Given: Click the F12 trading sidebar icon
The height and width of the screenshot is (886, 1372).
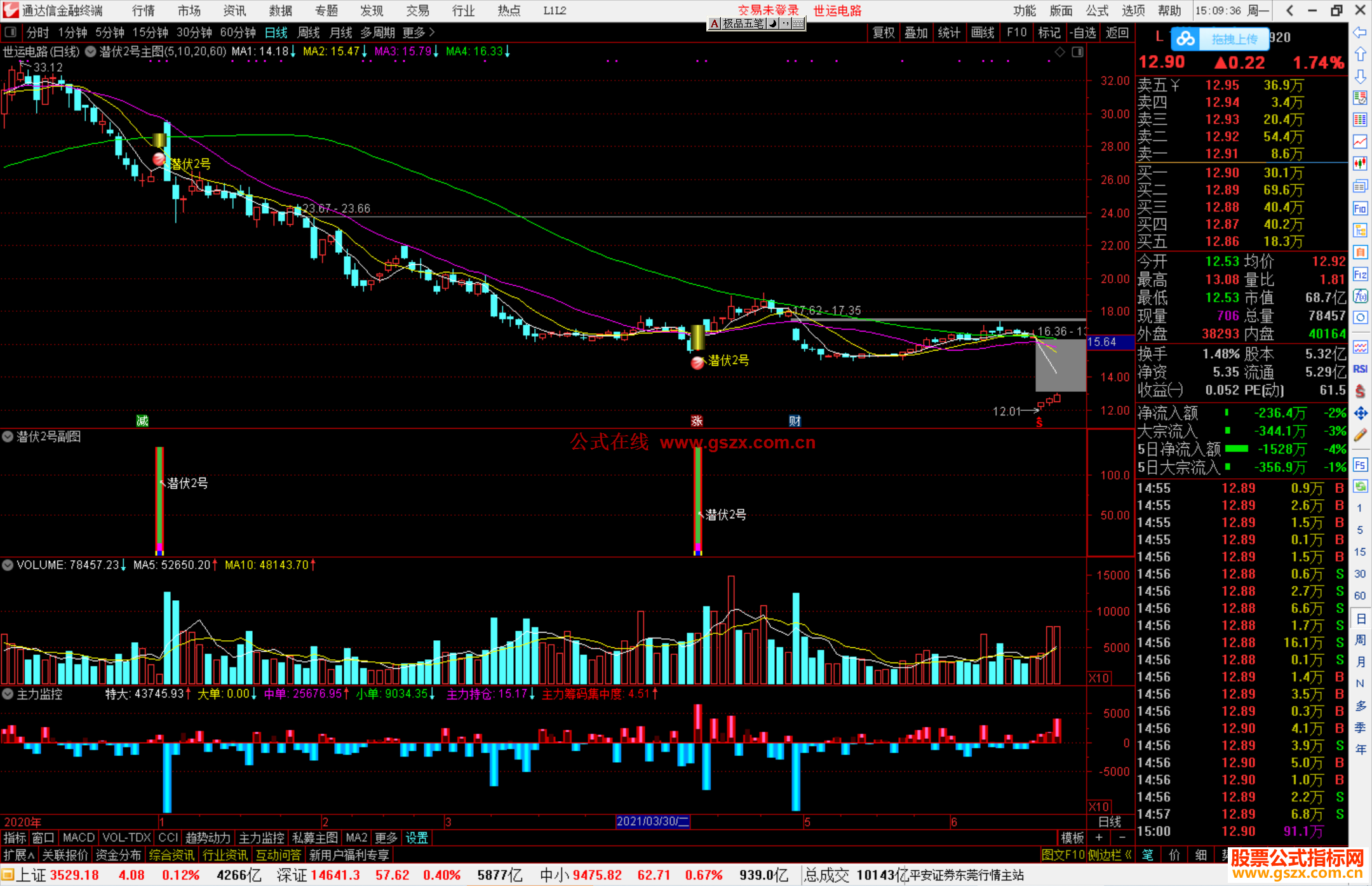Looking at the screenshot, I should pos(1360,274).
